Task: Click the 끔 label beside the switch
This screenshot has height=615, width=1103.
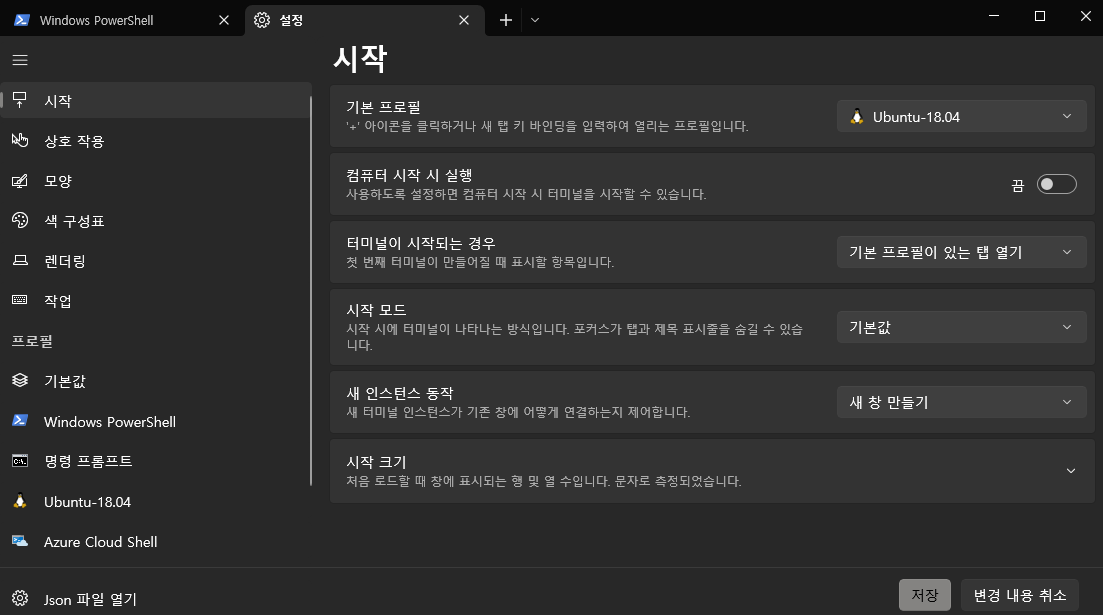Action: pyautogui.click(x=1018, y=185)
